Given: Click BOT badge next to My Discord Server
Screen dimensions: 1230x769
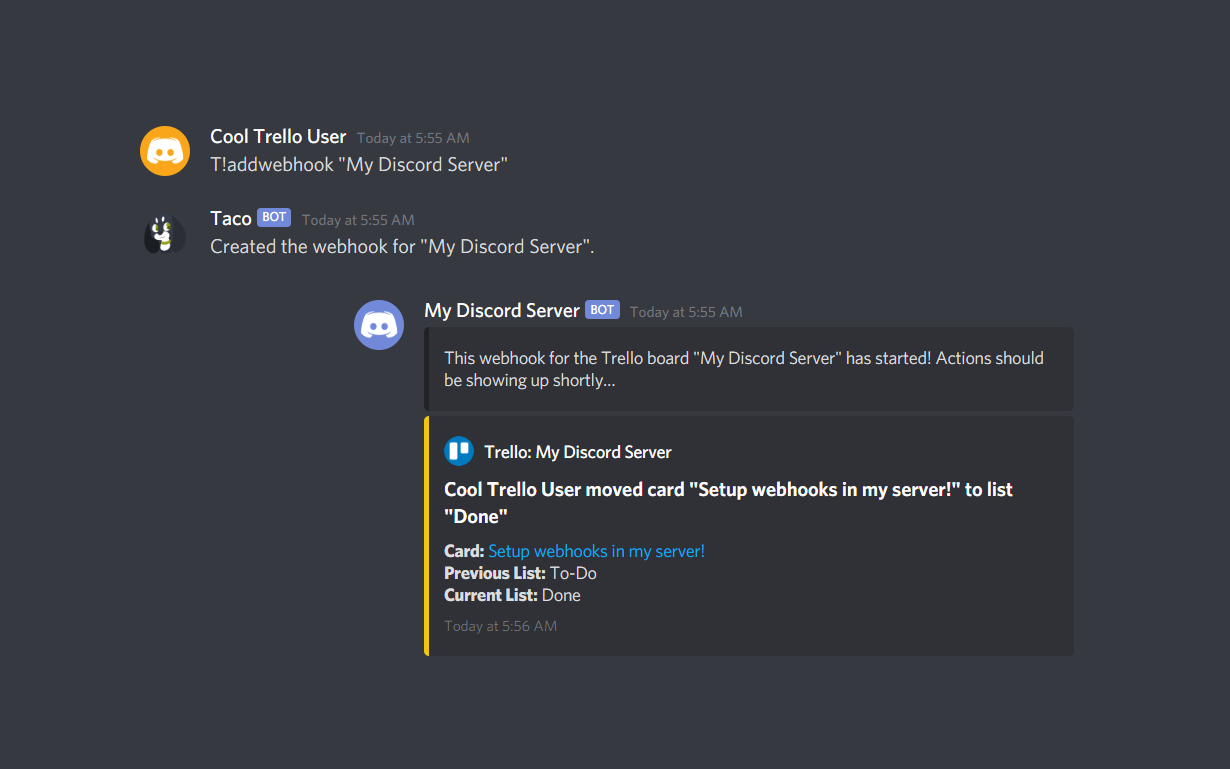Looking at the screenshot, I should coord(602,310).
